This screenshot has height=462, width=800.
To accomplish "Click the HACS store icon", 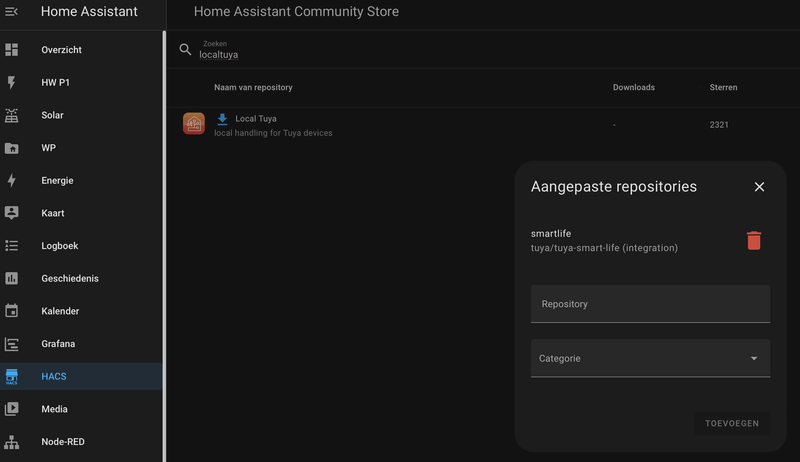I will click(x=11, y=376).
